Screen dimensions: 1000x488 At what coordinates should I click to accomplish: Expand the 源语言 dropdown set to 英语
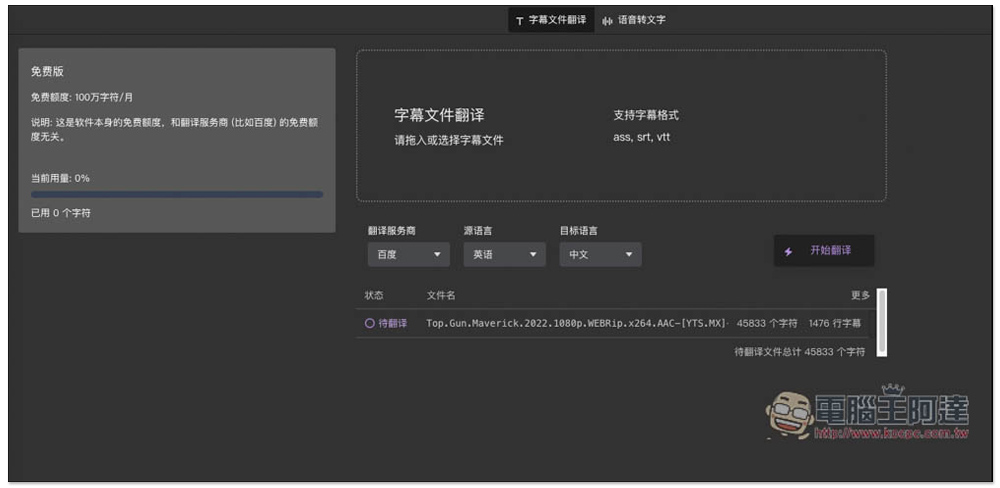[504, 255]
